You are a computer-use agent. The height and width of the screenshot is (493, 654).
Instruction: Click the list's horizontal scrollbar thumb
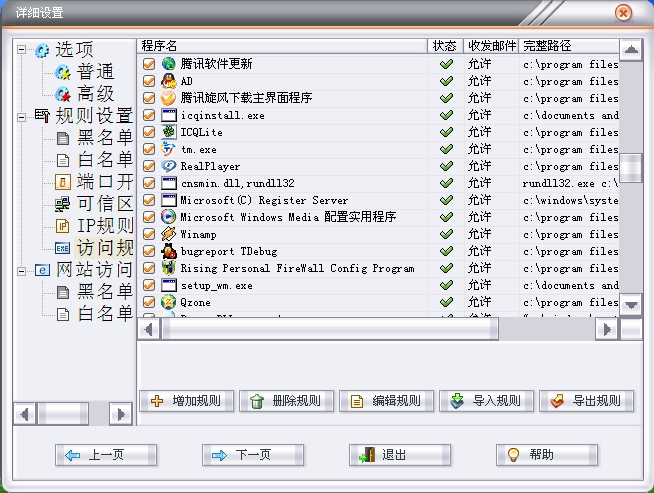(330, 330)
